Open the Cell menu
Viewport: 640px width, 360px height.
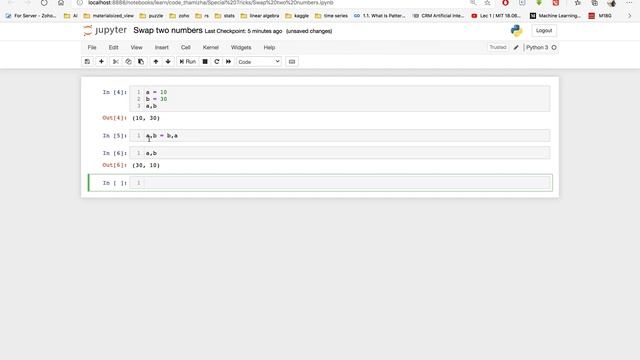click(x=185, y=47)
